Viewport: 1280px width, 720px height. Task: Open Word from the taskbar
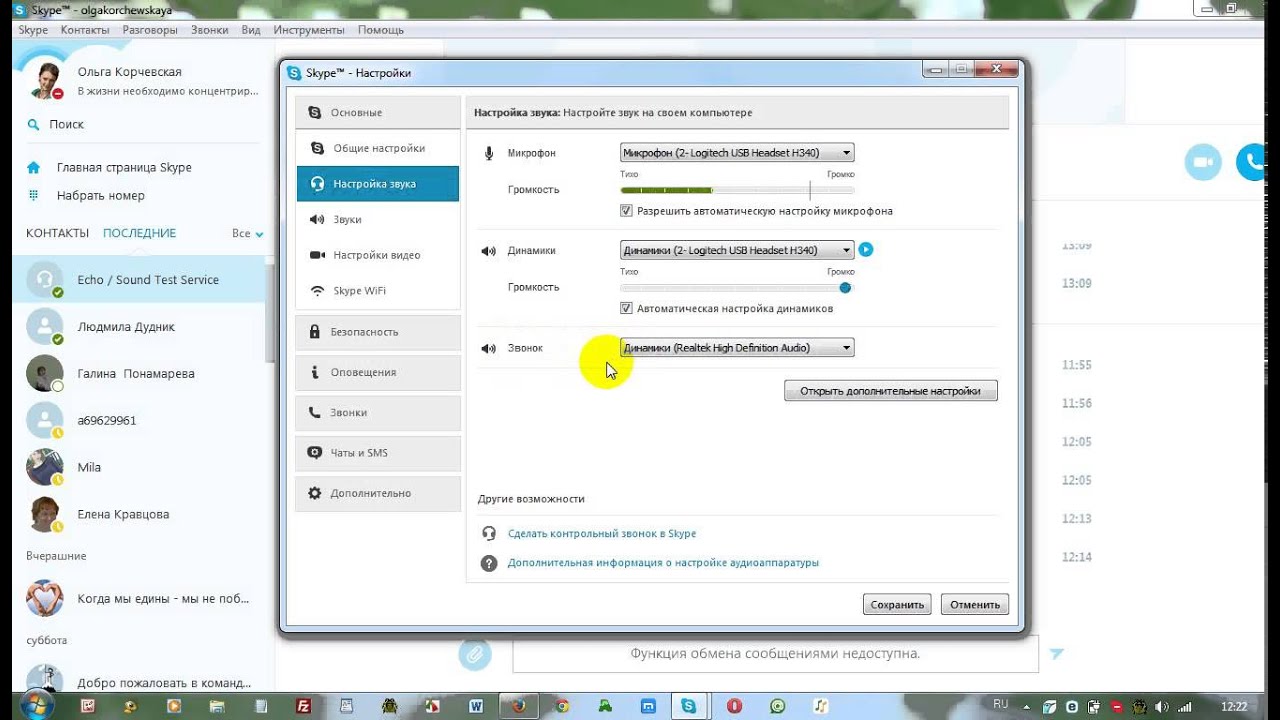click(476, 705)
